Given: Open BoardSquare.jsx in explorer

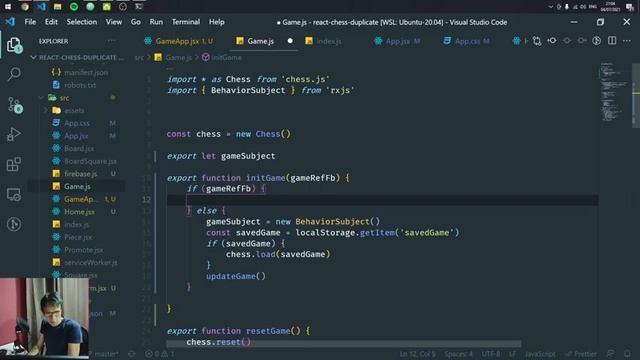Looking at the screenshot, I should pos(90,161).
